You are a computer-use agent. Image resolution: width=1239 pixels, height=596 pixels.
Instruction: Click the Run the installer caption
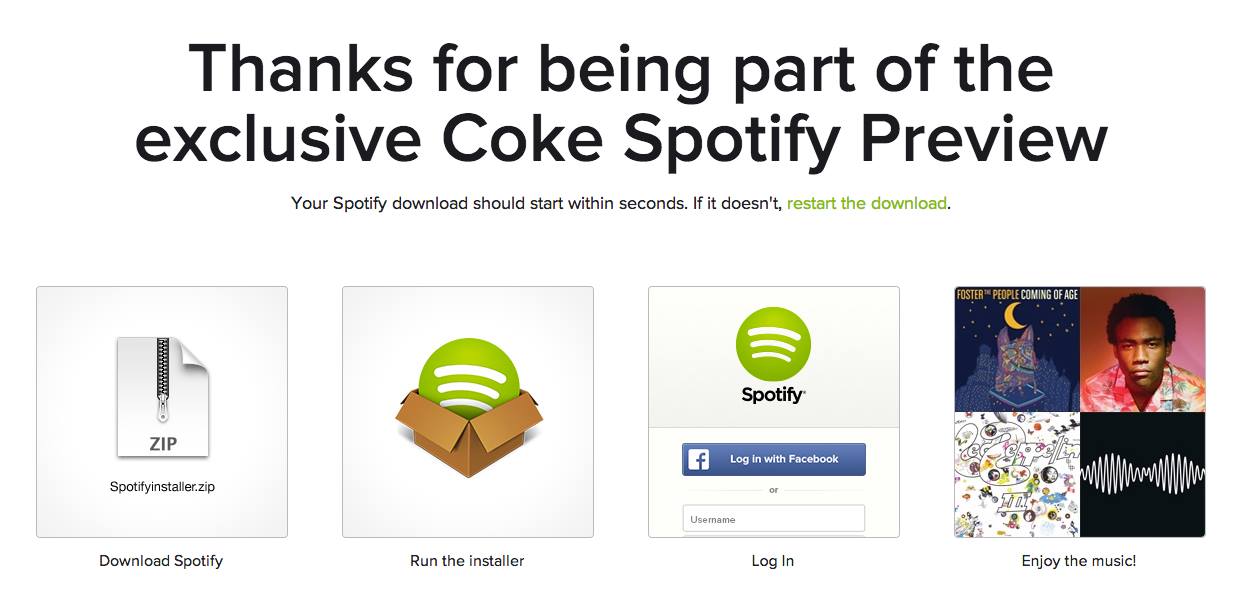point(467,561)
